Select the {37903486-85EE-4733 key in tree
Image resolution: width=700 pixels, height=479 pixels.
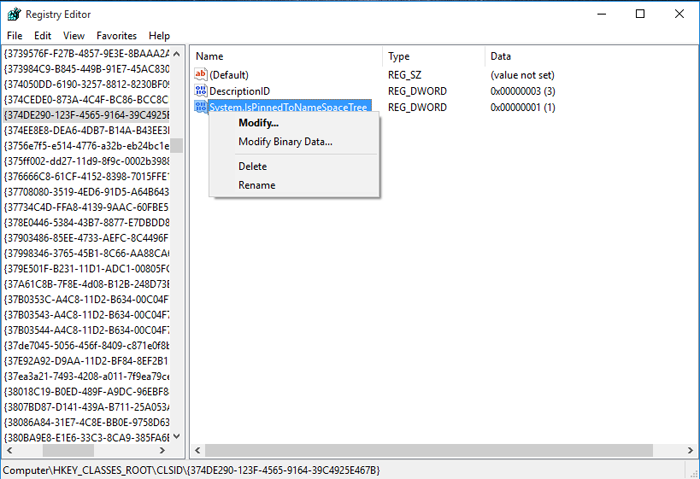[87, 238]
